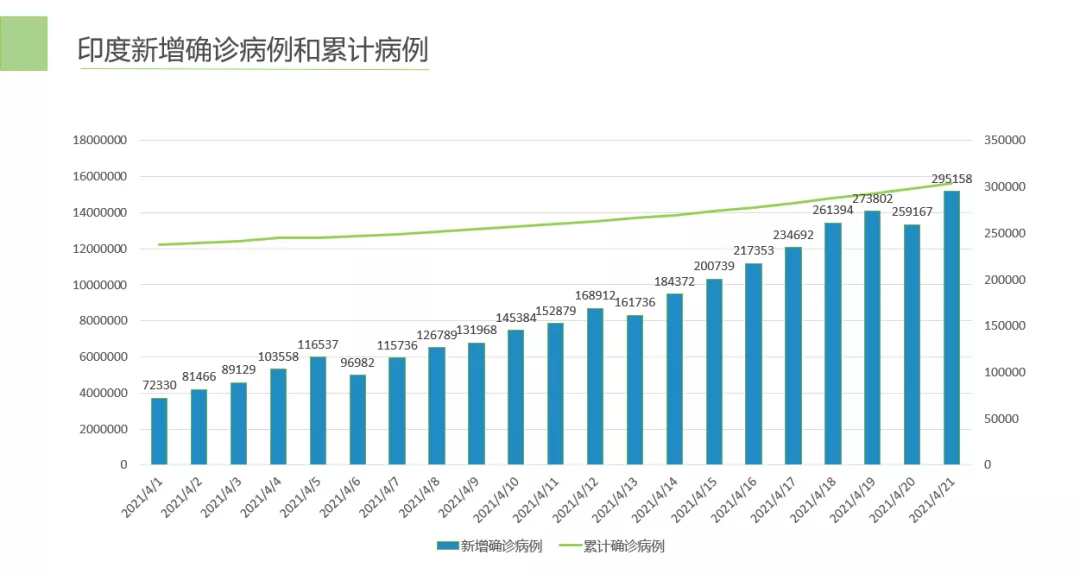Click the data label 72330

coord(159,385)
